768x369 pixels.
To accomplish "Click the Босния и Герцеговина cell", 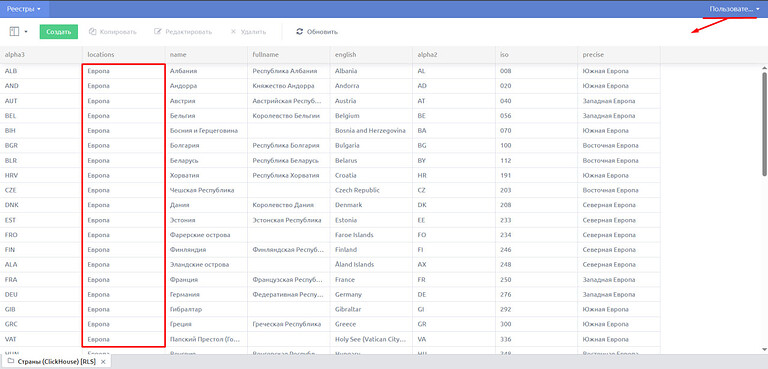I will (206, 131).
